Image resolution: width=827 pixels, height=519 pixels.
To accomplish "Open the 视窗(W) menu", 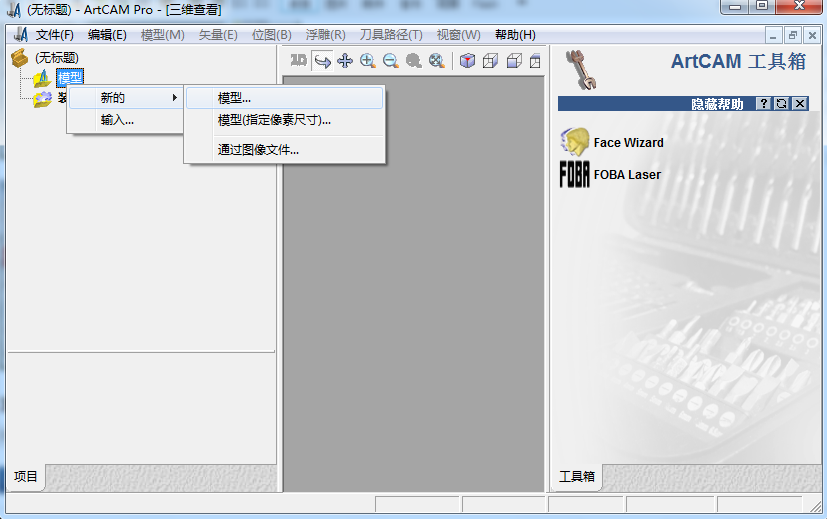I will 458,35.
